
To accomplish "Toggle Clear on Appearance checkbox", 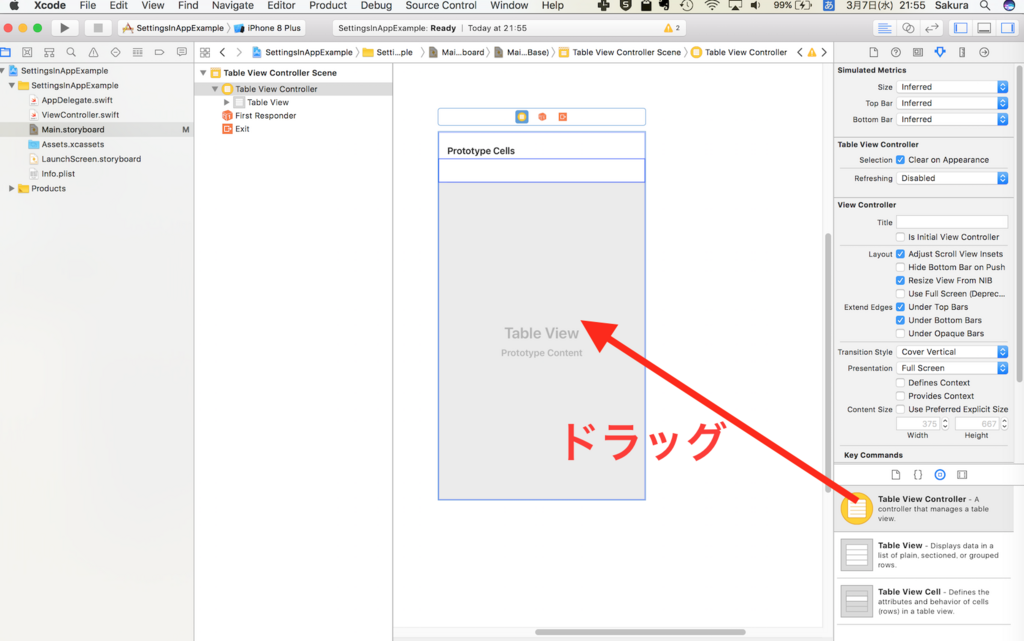I will (x=901, y=160).
